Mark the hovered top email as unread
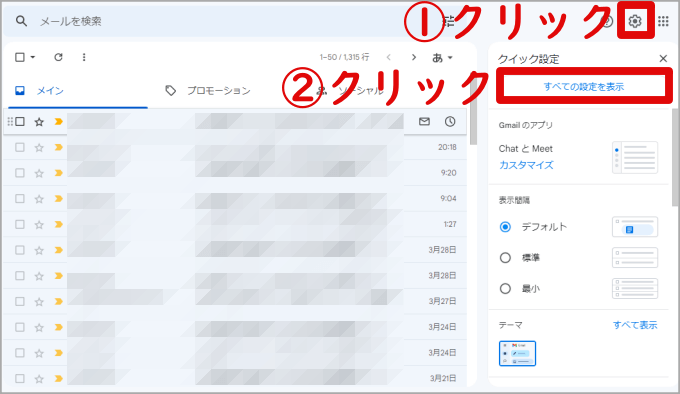680x394 pixels. click(425, 121)
